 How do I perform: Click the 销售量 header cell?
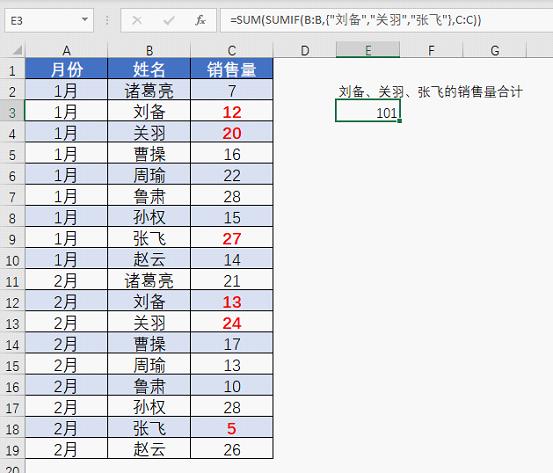pyautogui.click(x=232, y=68)
